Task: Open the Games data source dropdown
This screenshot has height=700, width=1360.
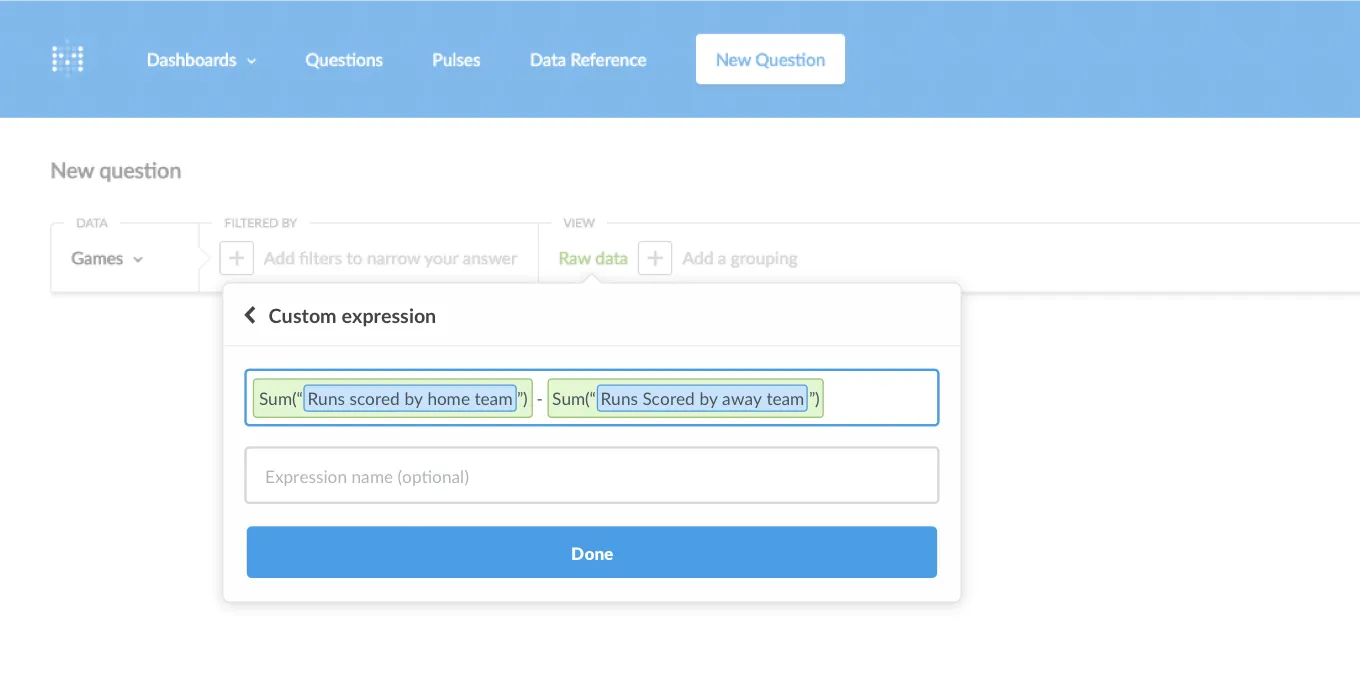Action: pos(107,258)
